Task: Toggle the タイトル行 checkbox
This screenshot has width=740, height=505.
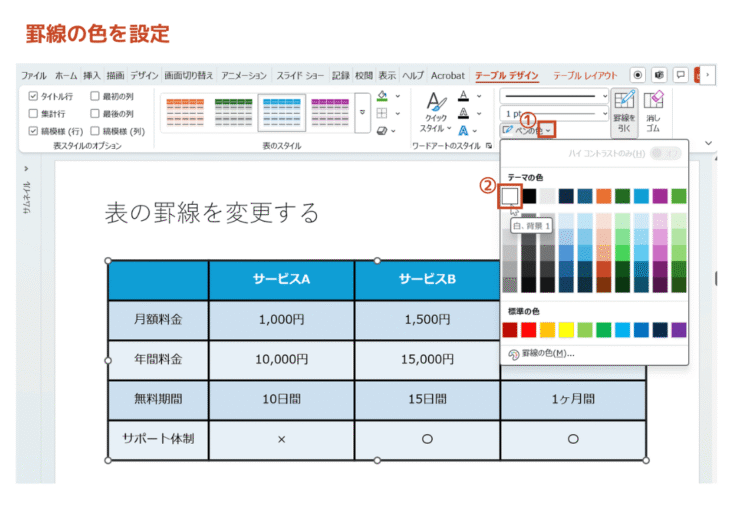Action: click(x=34, y=96)
